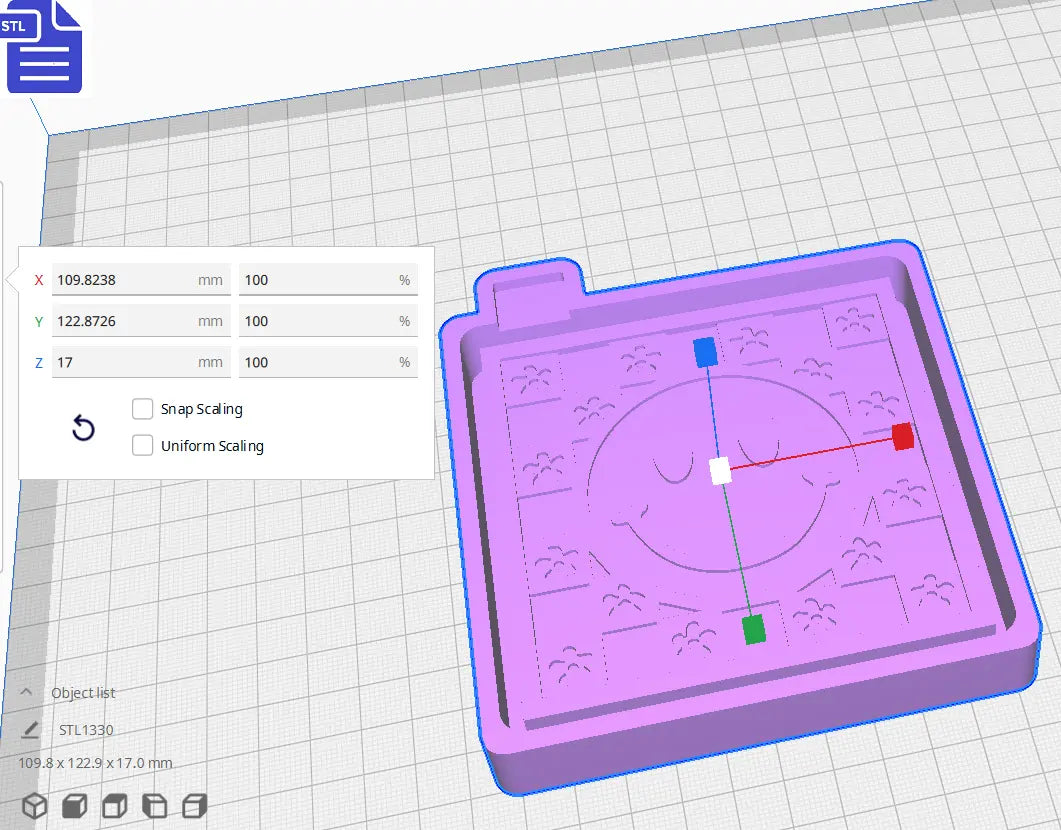Select STL1330 in the object list
The image size is (1061, 830).
pyautogui.click(x=88, y=729)
